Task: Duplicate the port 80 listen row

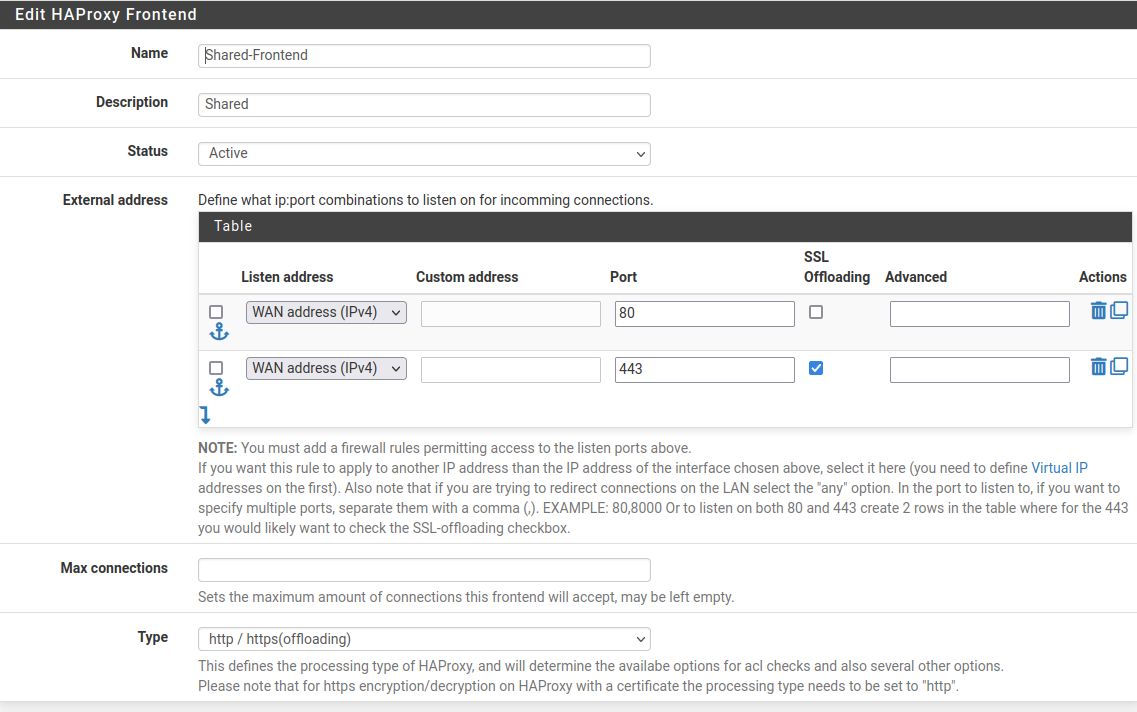Action: [1119, 311]
